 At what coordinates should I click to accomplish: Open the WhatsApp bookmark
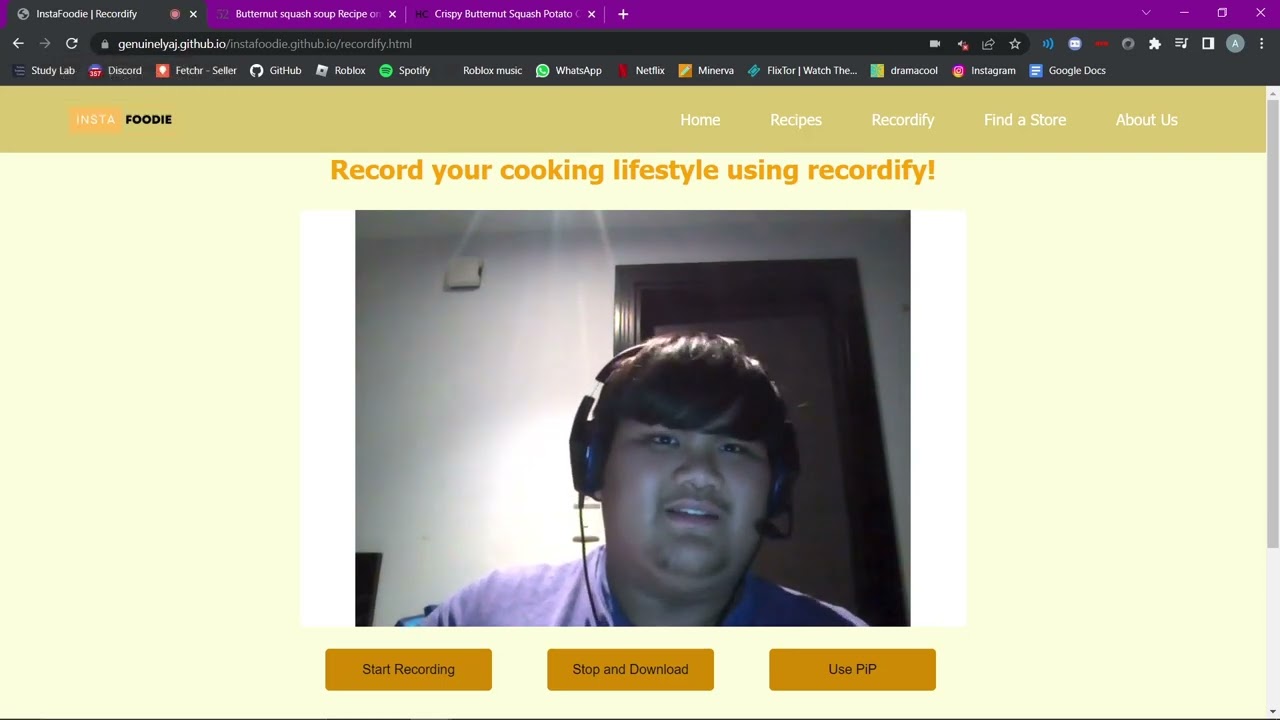tap(569, 71)
